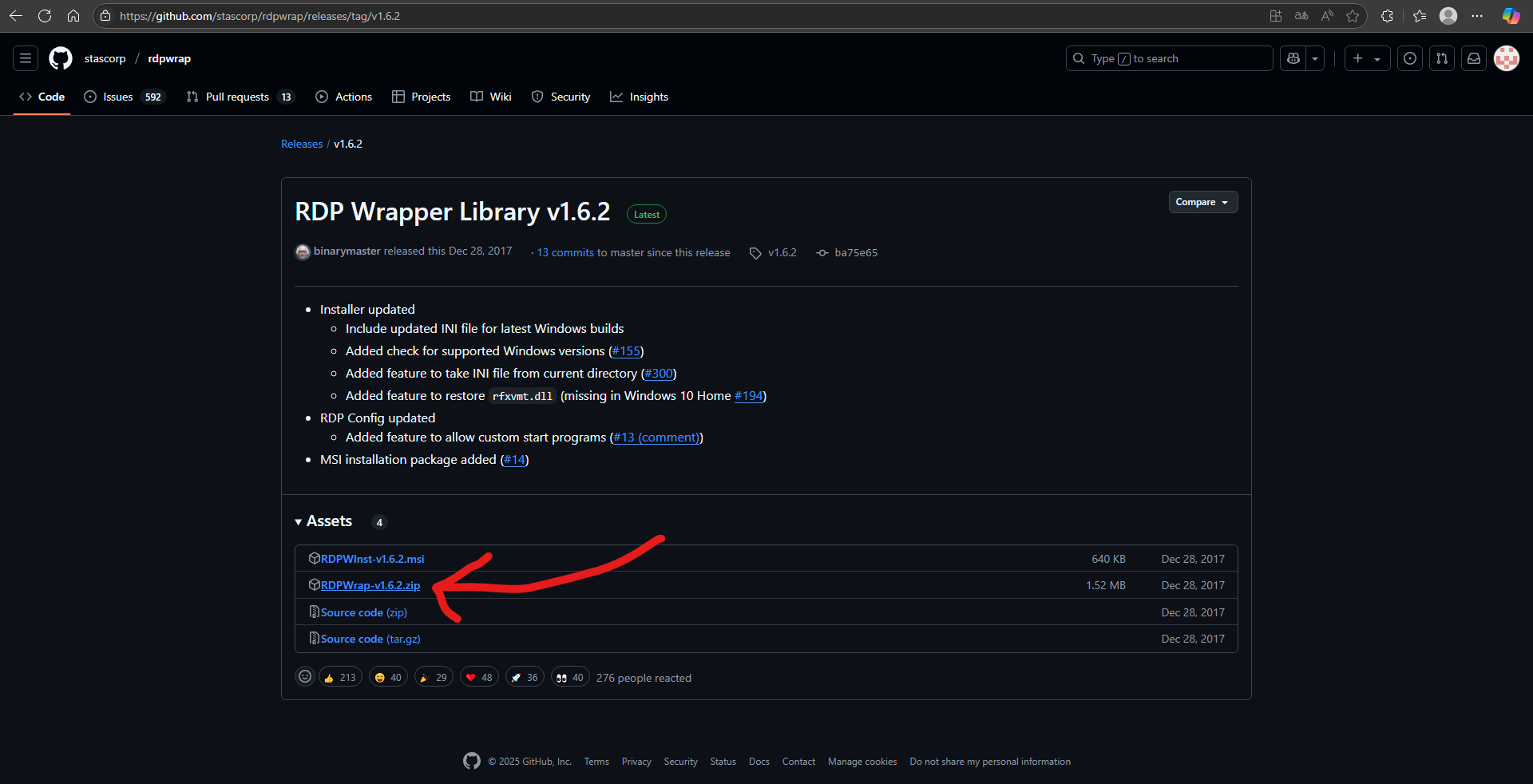Screen dimensions: 1533x784
Task: Open the Projects tab
Action: (x=422, y=97)
